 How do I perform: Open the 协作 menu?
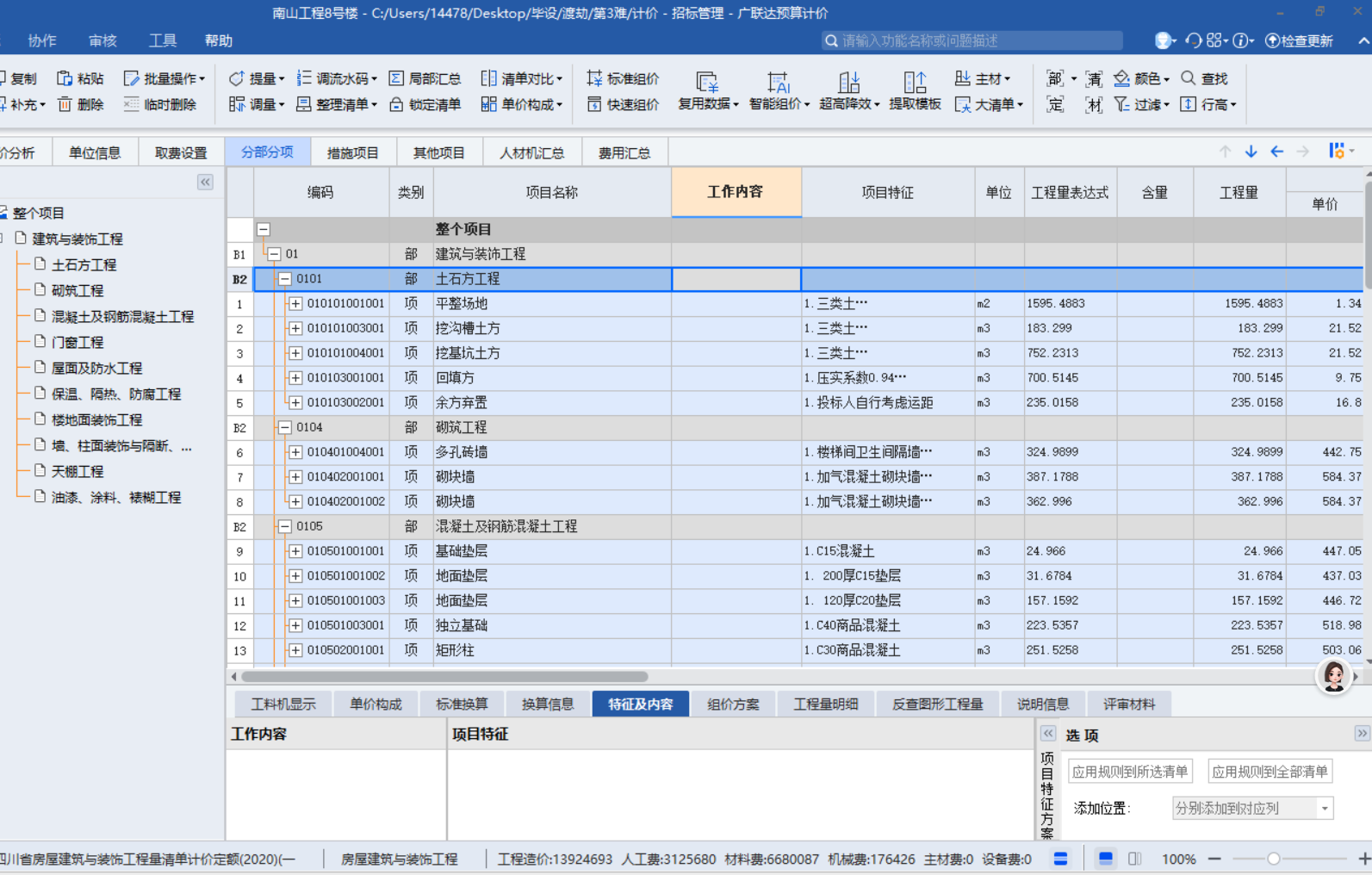click(41, 40)
